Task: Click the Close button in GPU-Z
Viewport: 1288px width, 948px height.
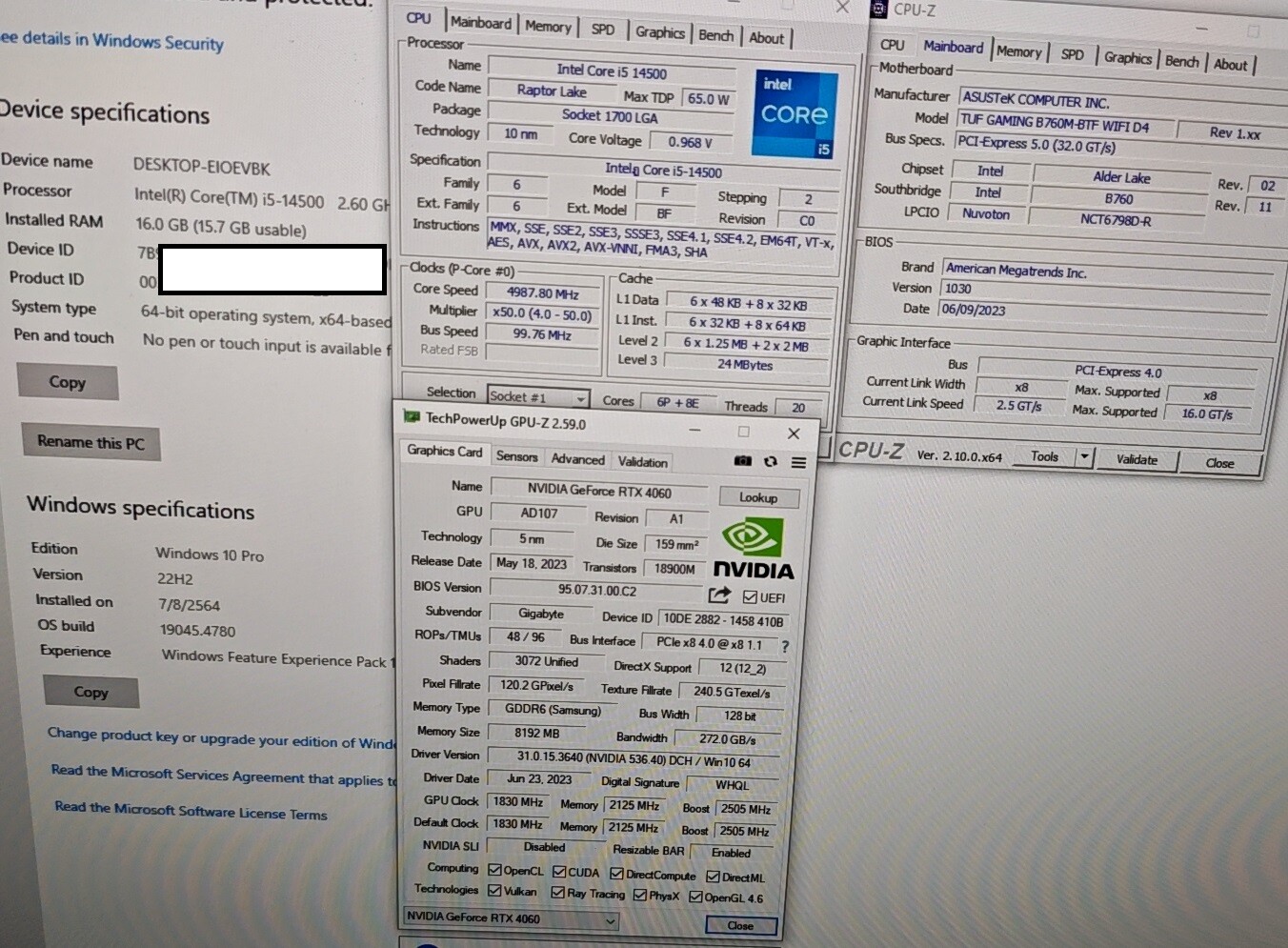Action: click(740, 925)
